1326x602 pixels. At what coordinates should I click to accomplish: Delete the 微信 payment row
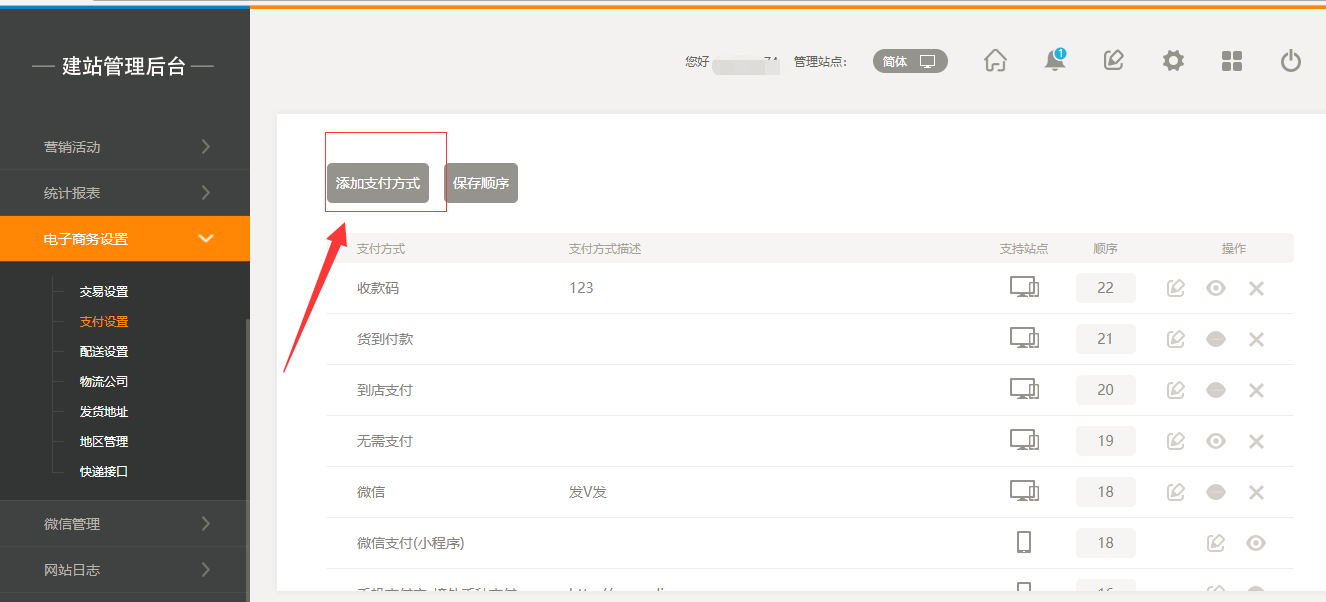point(1256,492)
